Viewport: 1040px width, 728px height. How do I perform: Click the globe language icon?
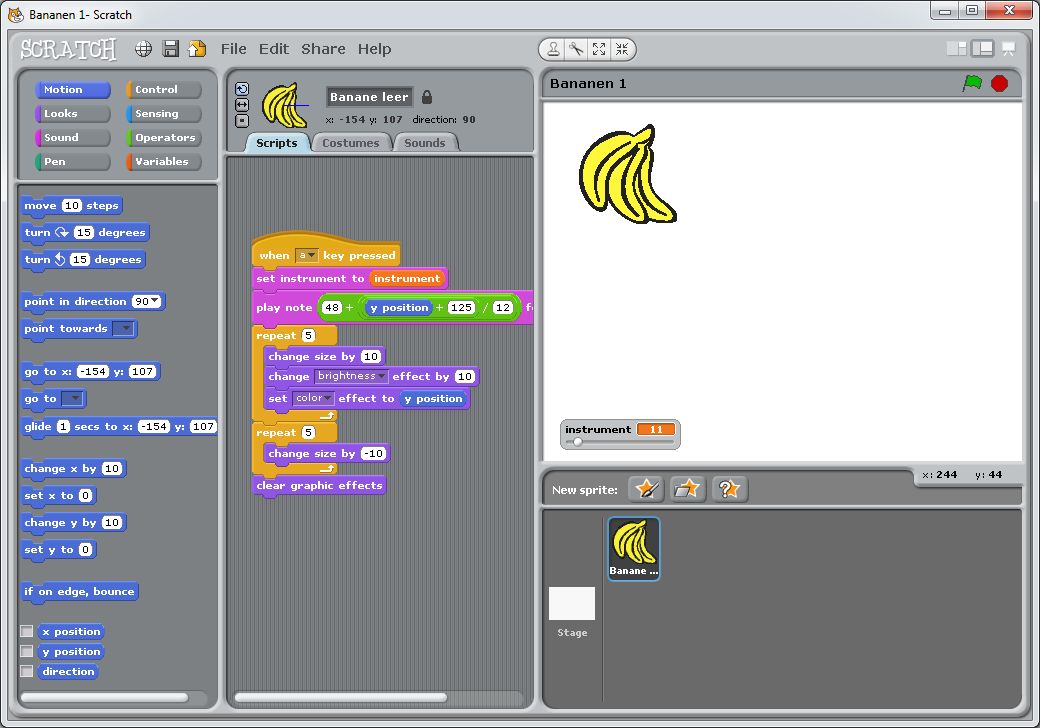144,49
